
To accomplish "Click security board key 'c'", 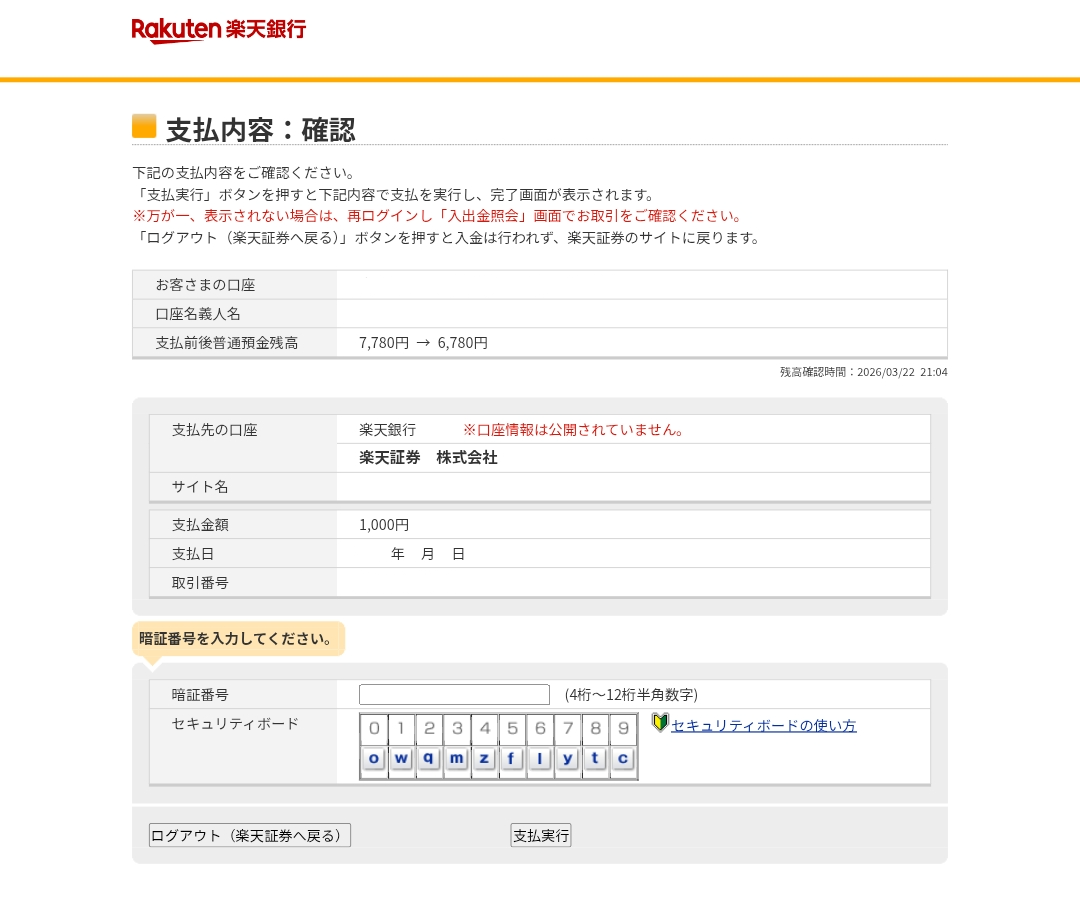I will point(623,759).
